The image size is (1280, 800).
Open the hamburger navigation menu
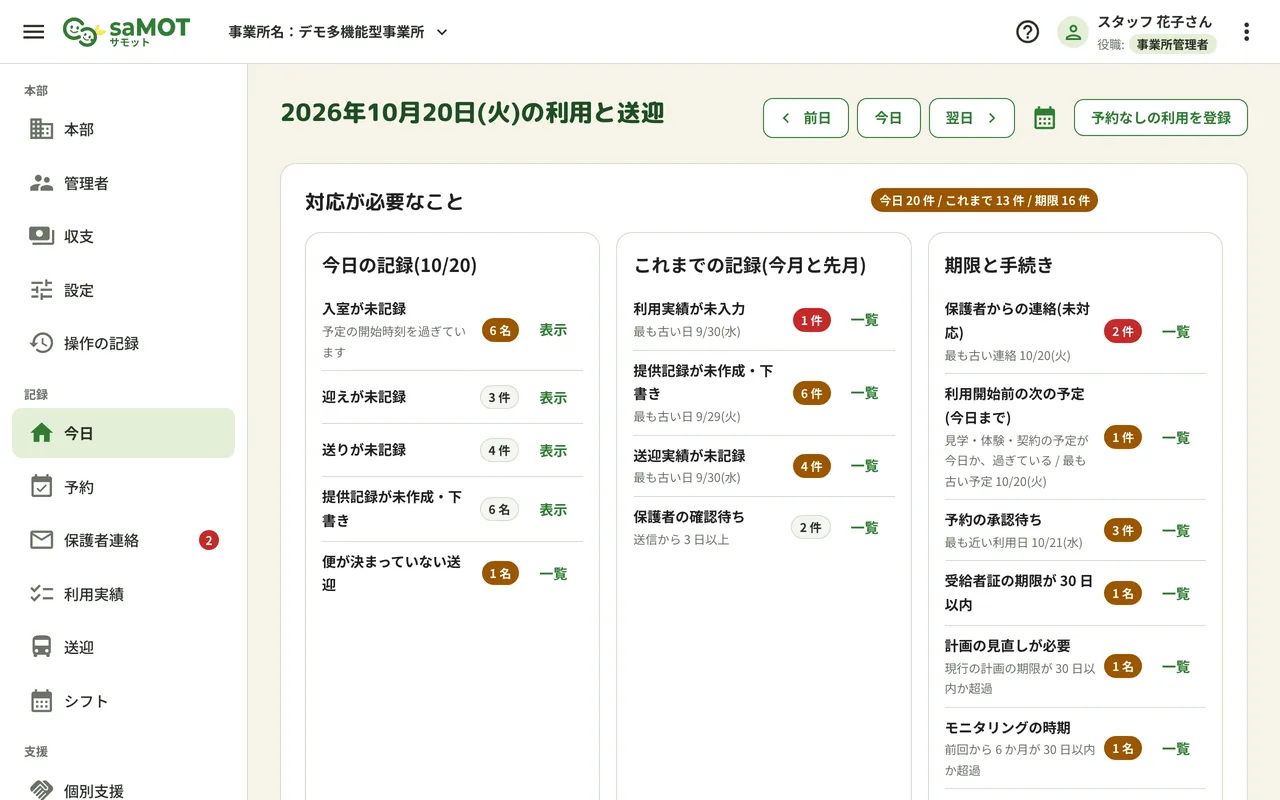point(34,32)
